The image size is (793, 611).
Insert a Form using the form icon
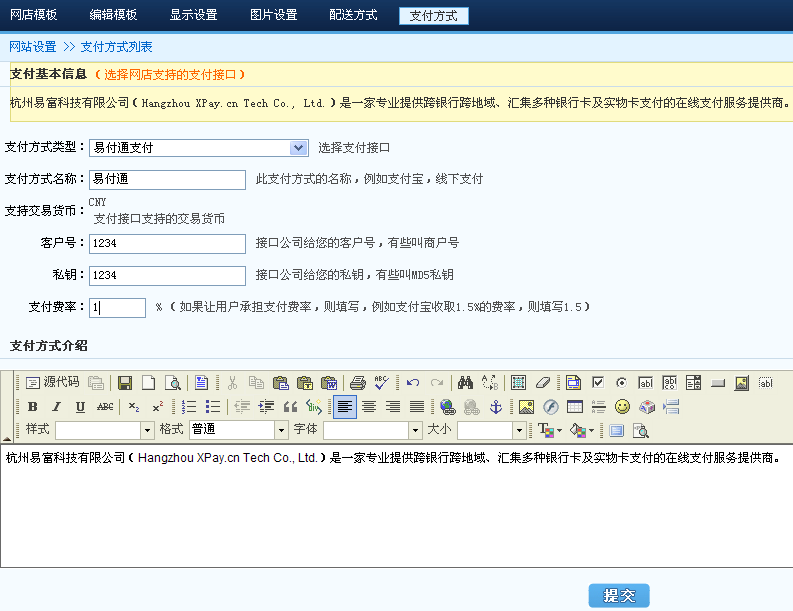pyautogui.click(x=574, y=383)
